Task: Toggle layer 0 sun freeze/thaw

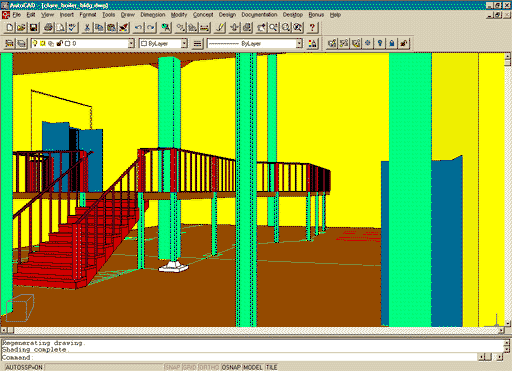Action: (43, 43)
